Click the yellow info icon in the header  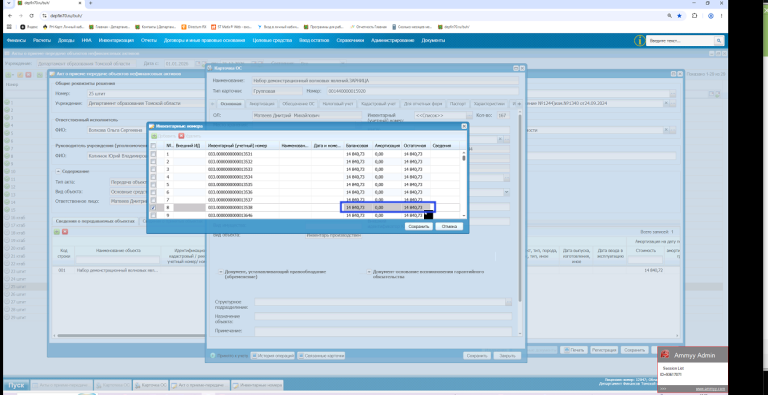(x=639, y=41)
